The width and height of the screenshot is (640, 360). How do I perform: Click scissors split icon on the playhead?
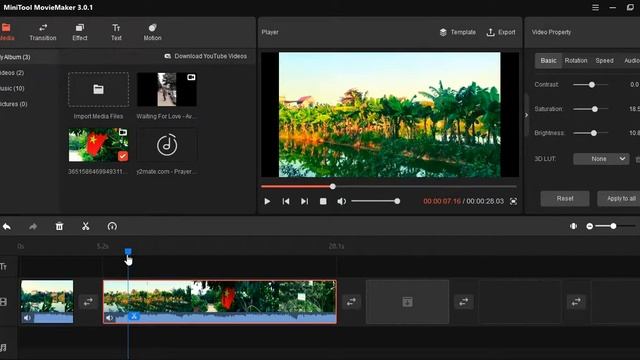coord(133,316)
